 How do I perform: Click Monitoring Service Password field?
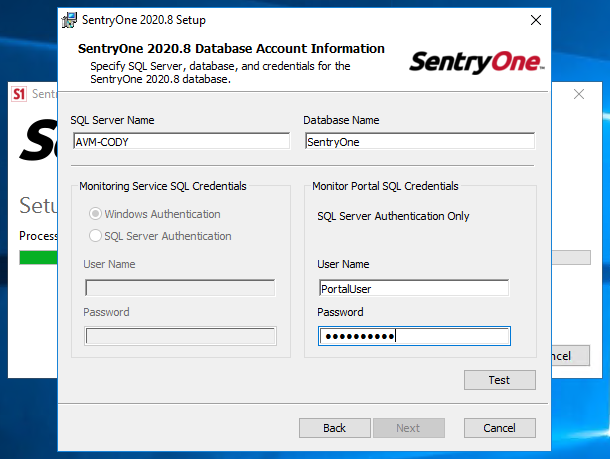click(x=180, y=336)
